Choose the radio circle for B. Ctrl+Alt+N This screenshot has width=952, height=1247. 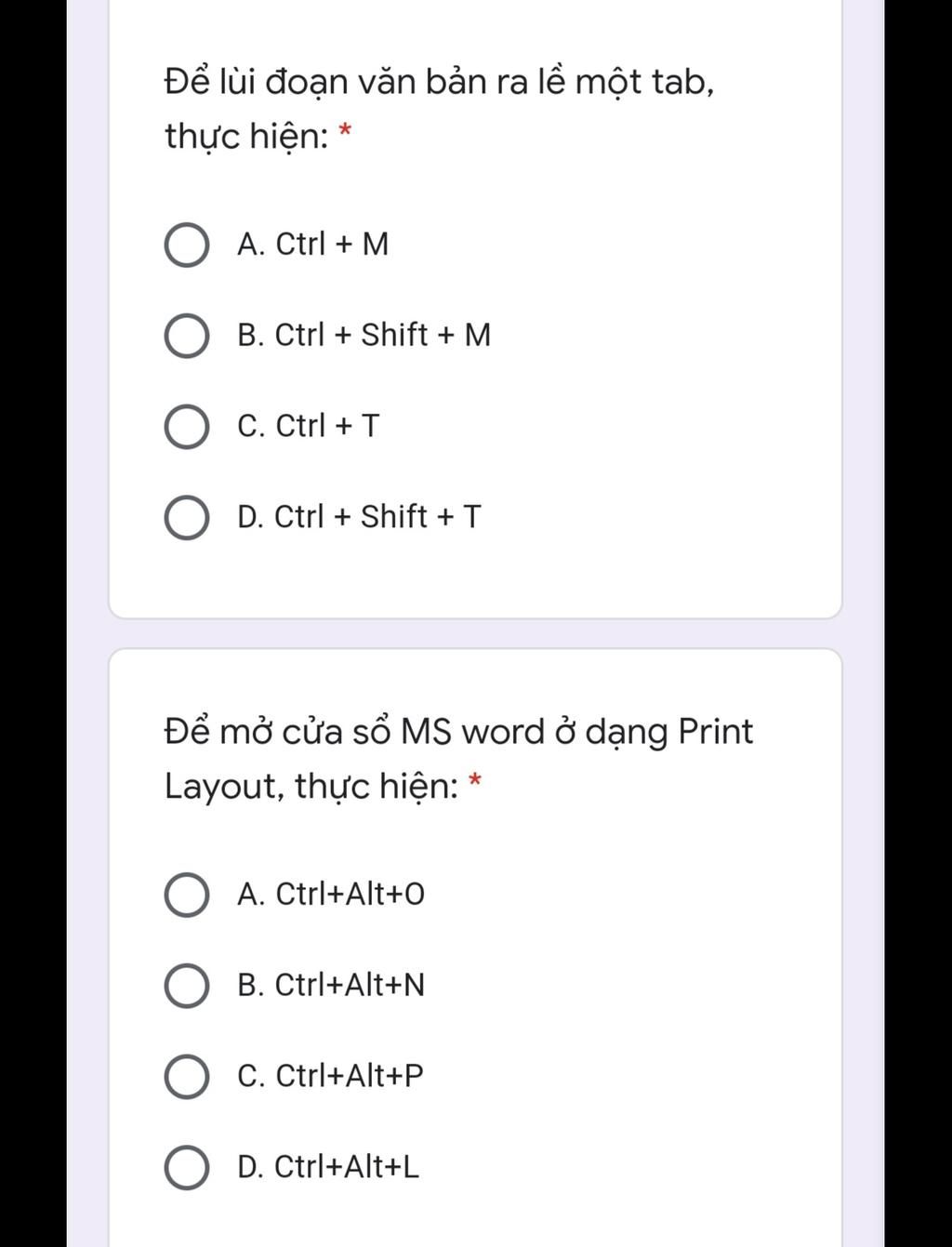coord(186,986)
